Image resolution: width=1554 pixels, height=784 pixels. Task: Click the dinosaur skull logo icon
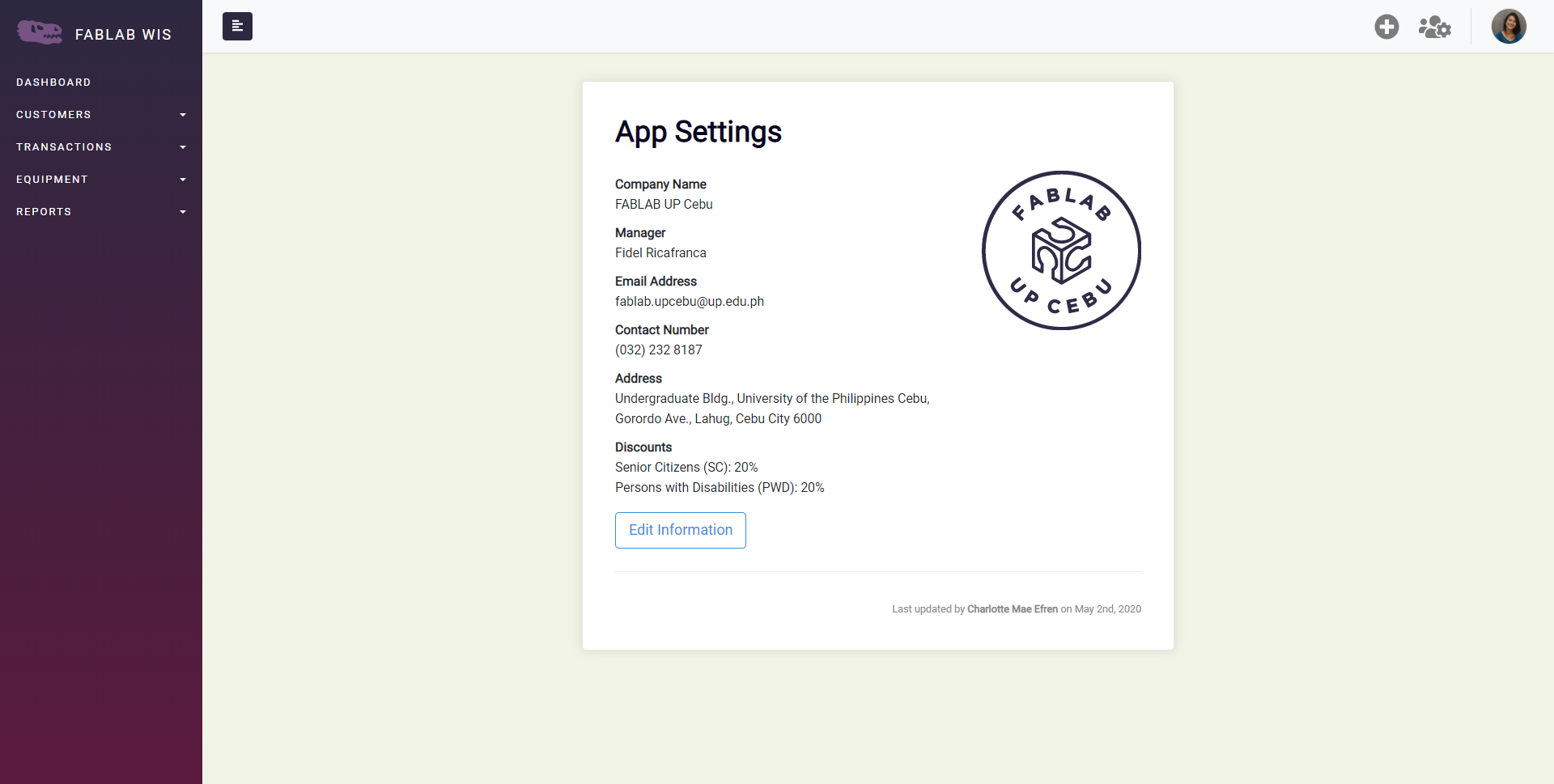[x=40, y=32]
